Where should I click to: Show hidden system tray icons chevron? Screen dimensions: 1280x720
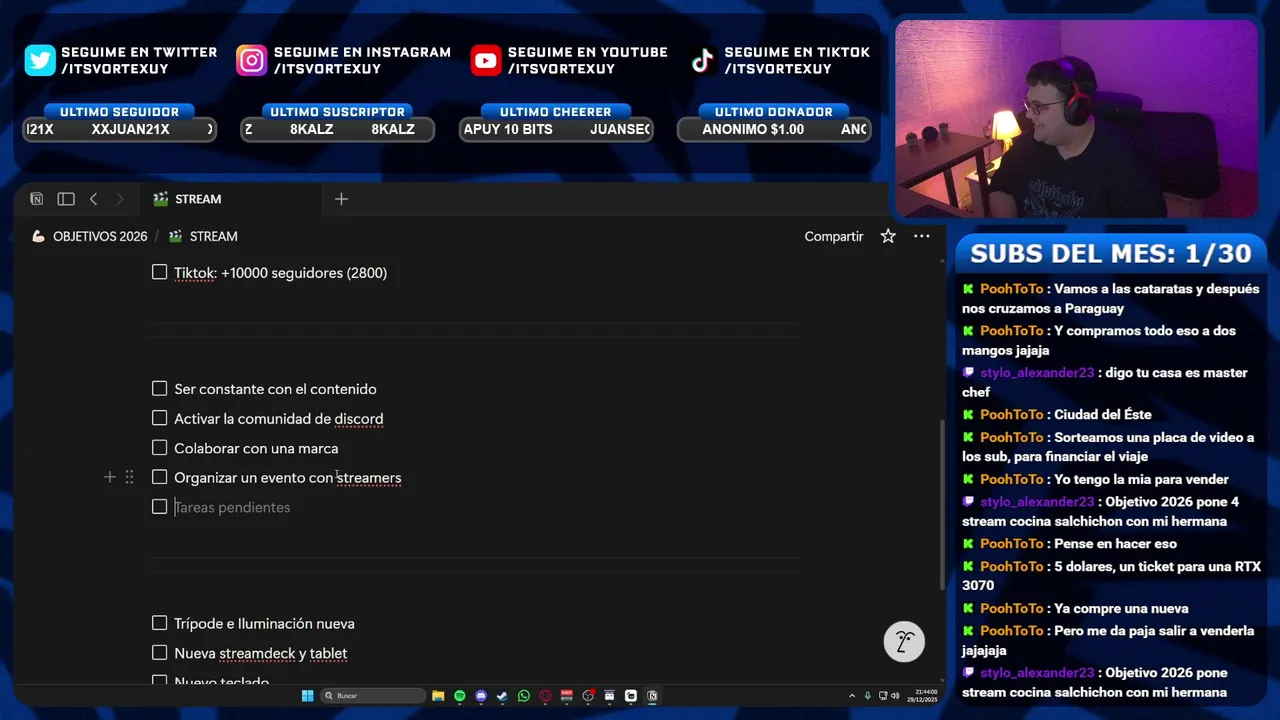click(x=852, y=696)
